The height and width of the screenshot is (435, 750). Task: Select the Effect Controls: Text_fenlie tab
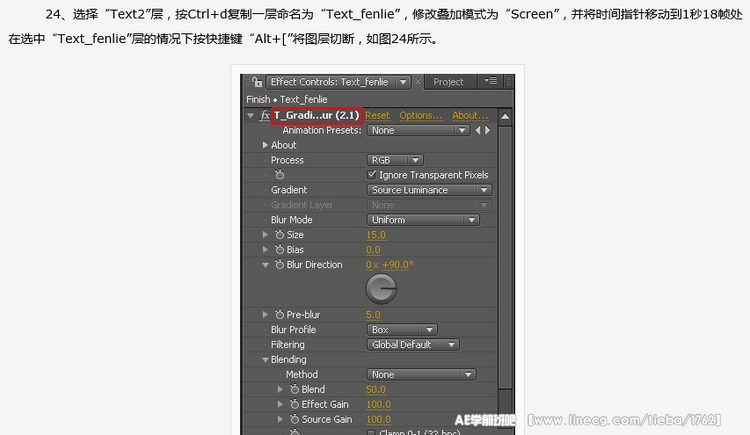click(330, 82)
